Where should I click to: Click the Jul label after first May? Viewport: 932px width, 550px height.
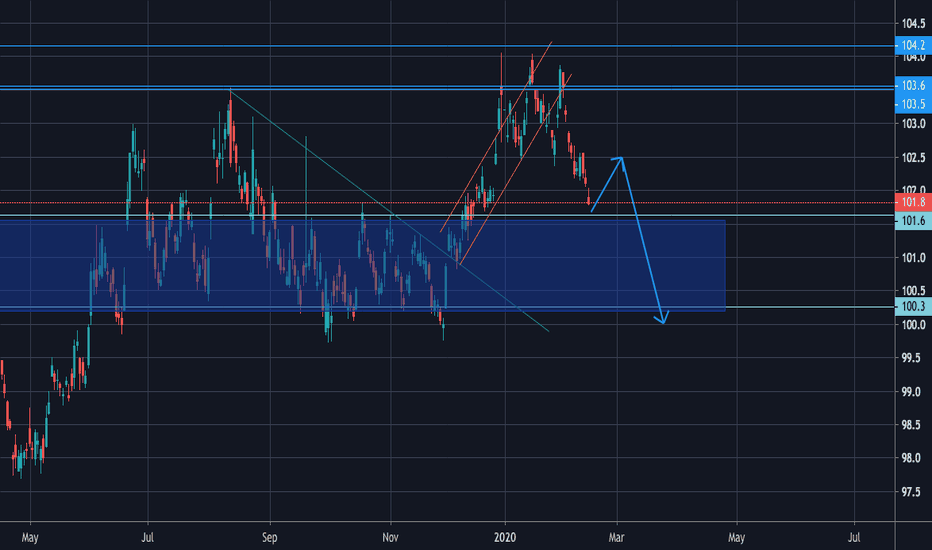147,538
